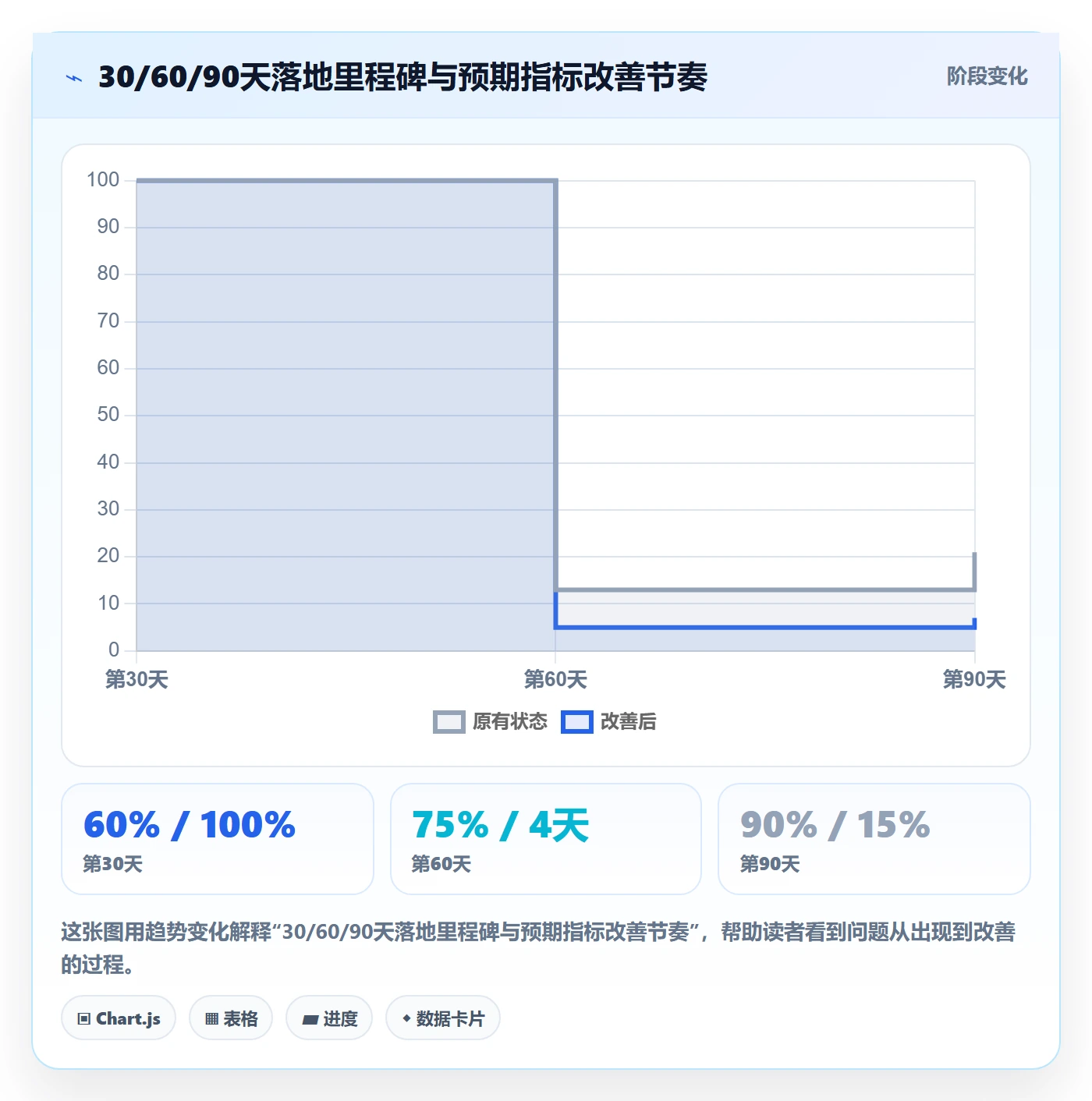Click the lightning icon beside the title
The width and height of the screenshot is (1092, 1101).
click(x=74, y=78)
